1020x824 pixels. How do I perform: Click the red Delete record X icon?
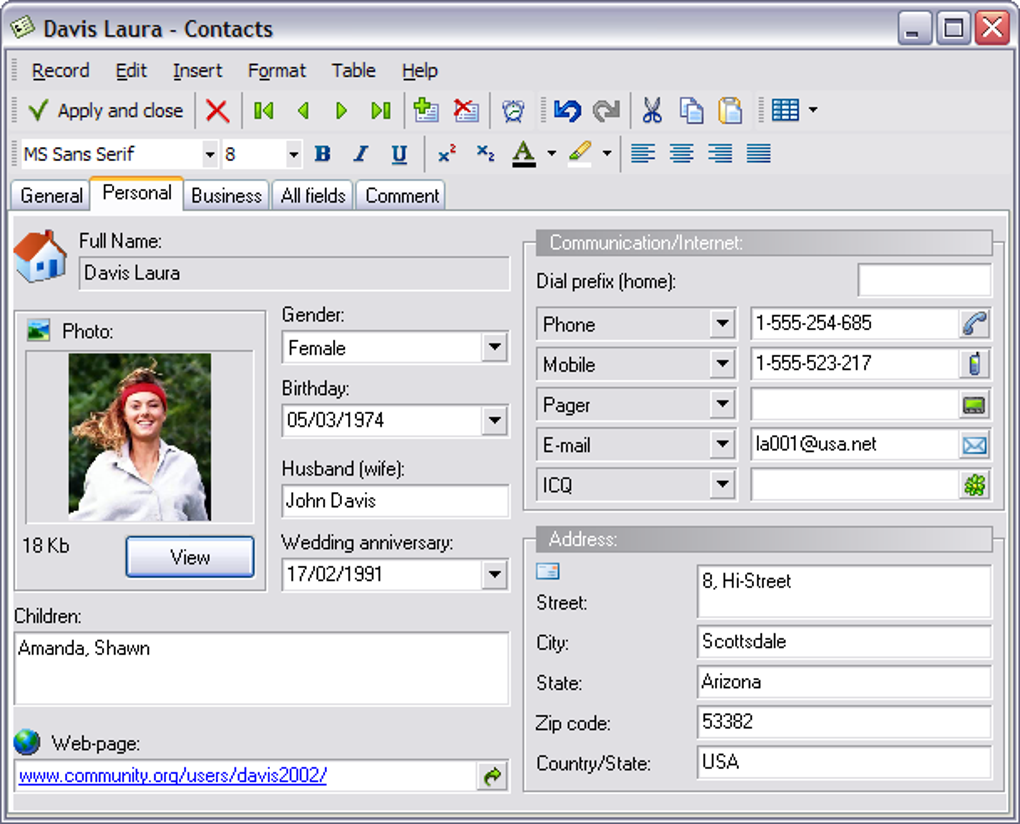click(x=217, y=111)
